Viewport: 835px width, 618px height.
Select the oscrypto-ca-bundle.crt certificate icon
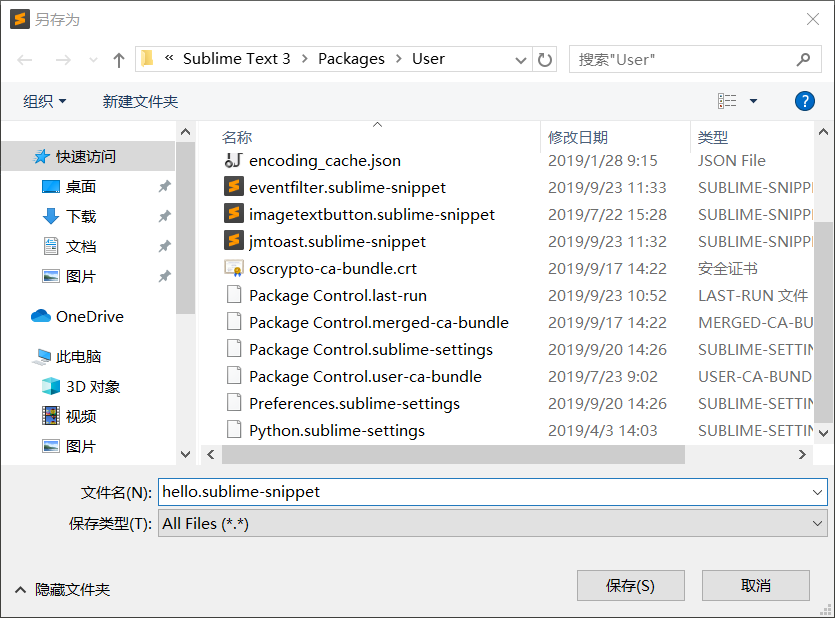[234, 268]
